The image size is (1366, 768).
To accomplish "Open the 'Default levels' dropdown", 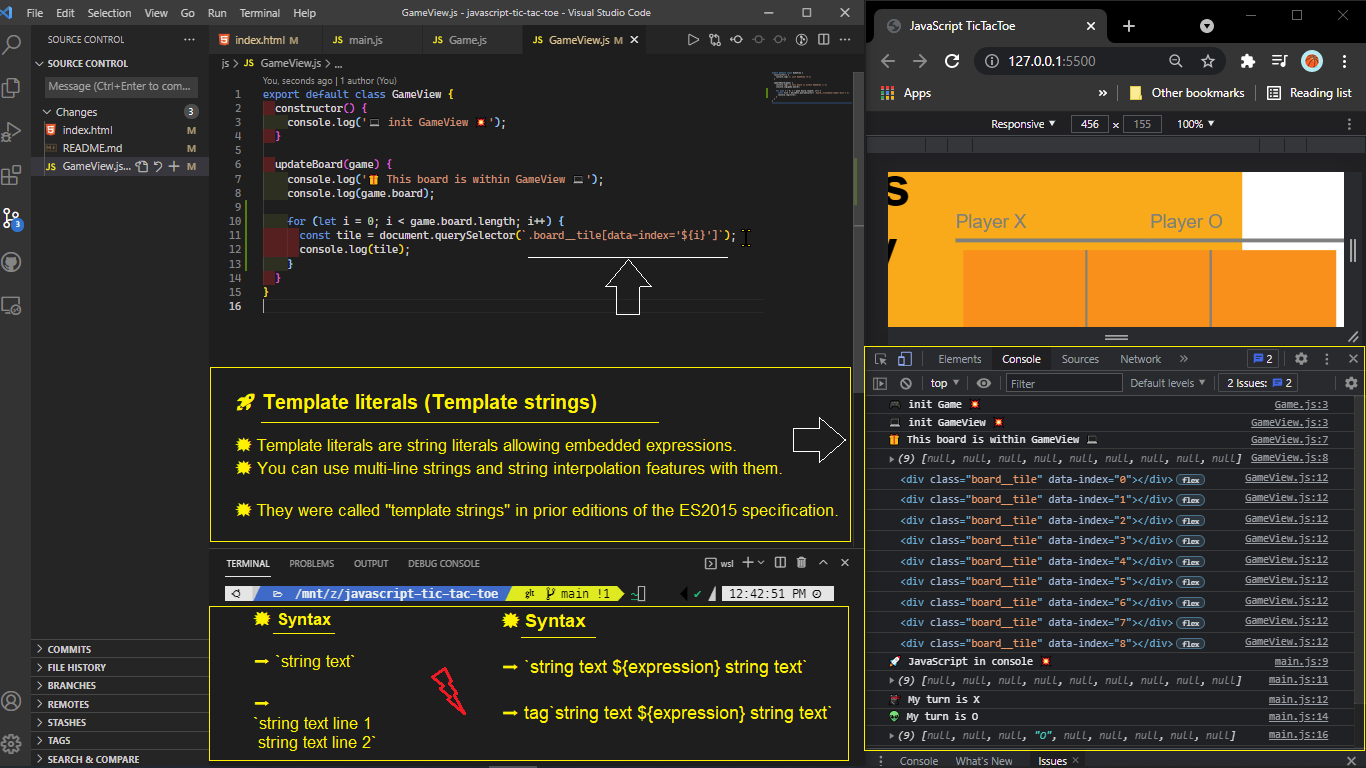I will click(1167, 383).
